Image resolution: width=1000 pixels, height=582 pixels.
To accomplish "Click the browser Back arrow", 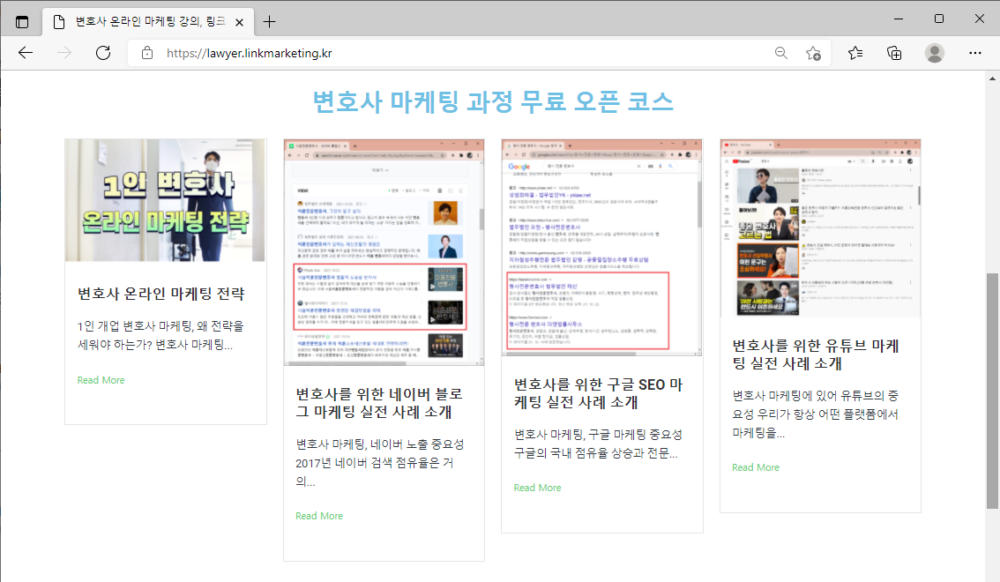I will point(26,53).
